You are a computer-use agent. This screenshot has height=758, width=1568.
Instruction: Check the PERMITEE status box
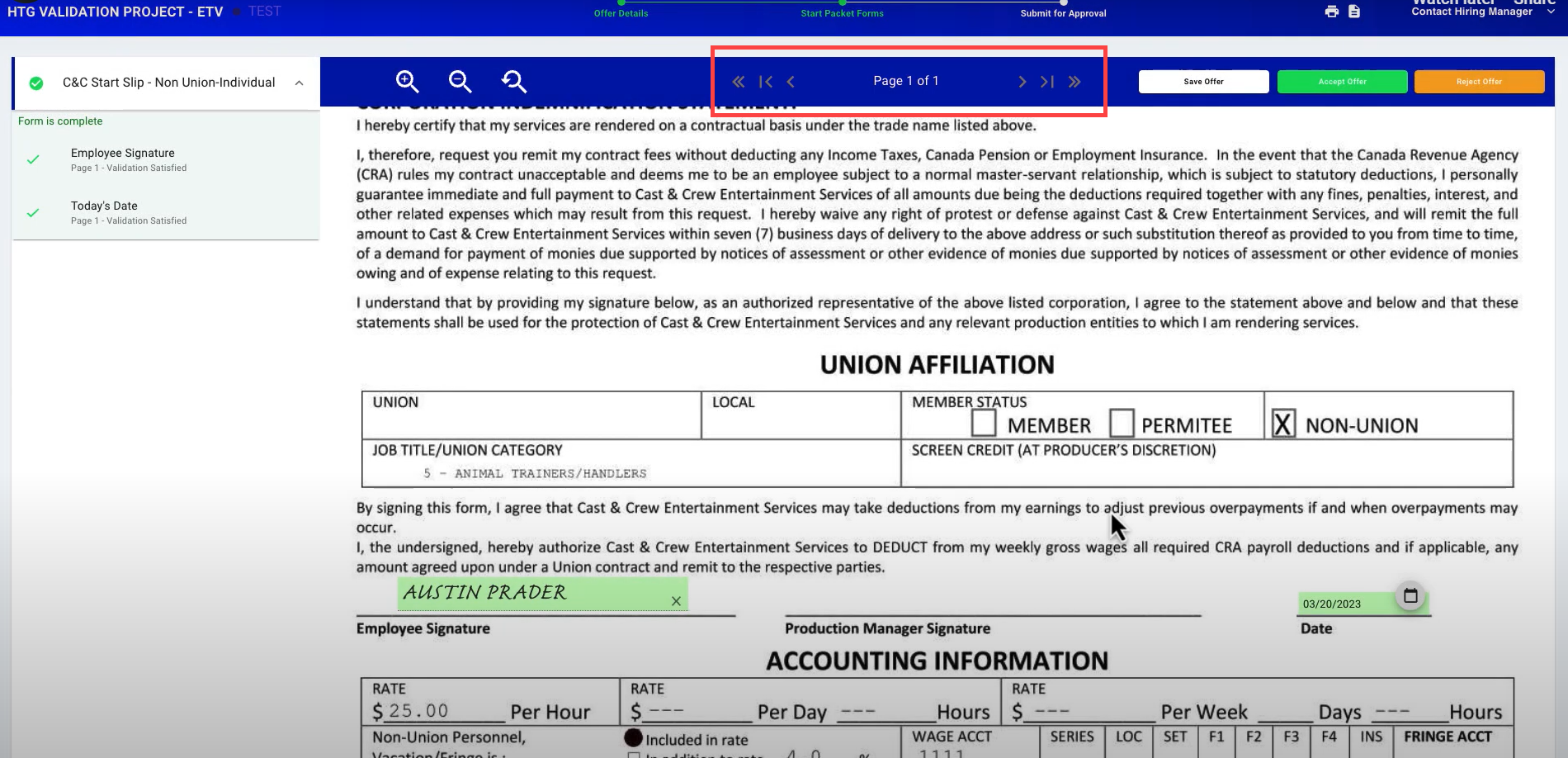(x=1121, y=423)
